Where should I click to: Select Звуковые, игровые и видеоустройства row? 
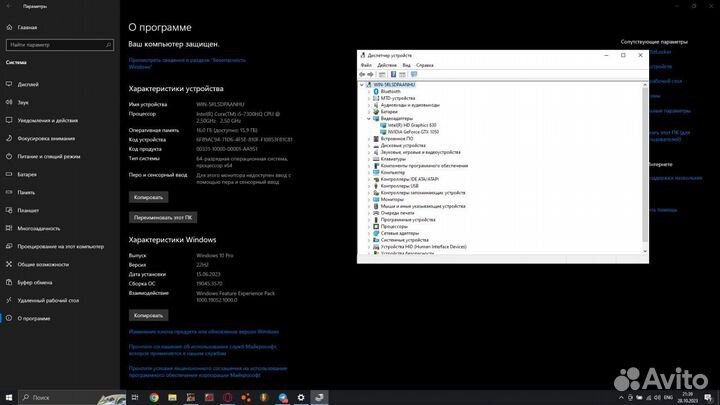pyautogui.click(x=421, y=152)
